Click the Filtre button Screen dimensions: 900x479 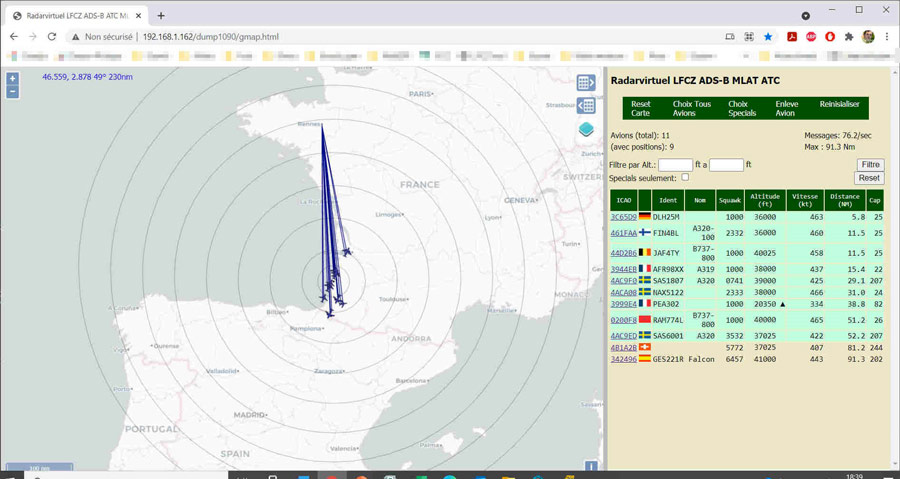click(870, 165)
